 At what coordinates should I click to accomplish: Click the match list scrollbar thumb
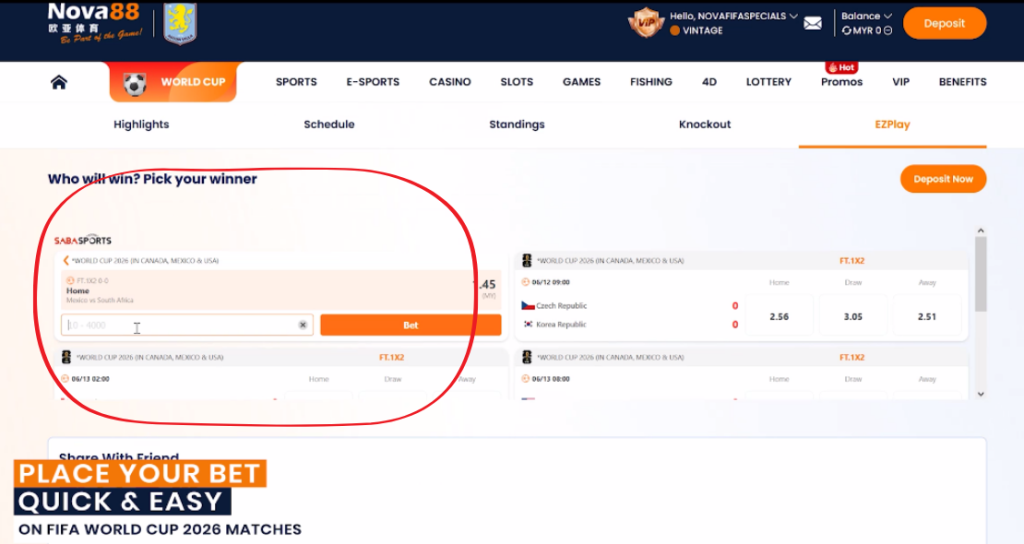click(980, 274)
